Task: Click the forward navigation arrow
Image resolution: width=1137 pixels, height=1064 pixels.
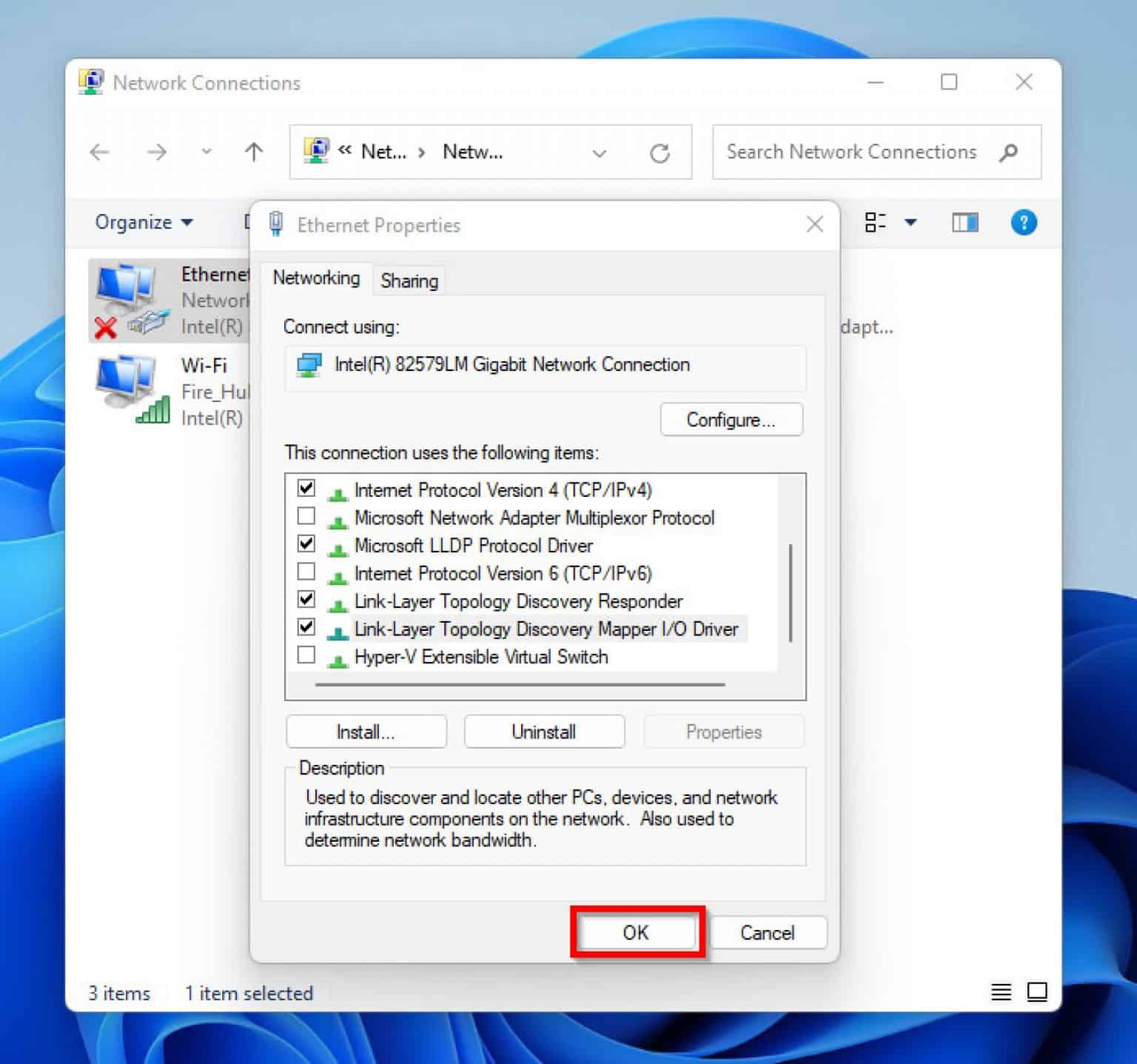Action: [x=157, y=152]
